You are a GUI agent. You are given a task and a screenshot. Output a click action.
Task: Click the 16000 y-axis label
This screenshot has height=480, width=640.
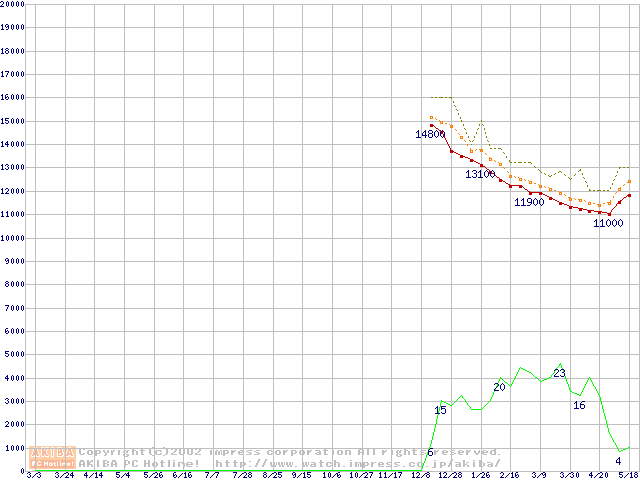(12, 98)
